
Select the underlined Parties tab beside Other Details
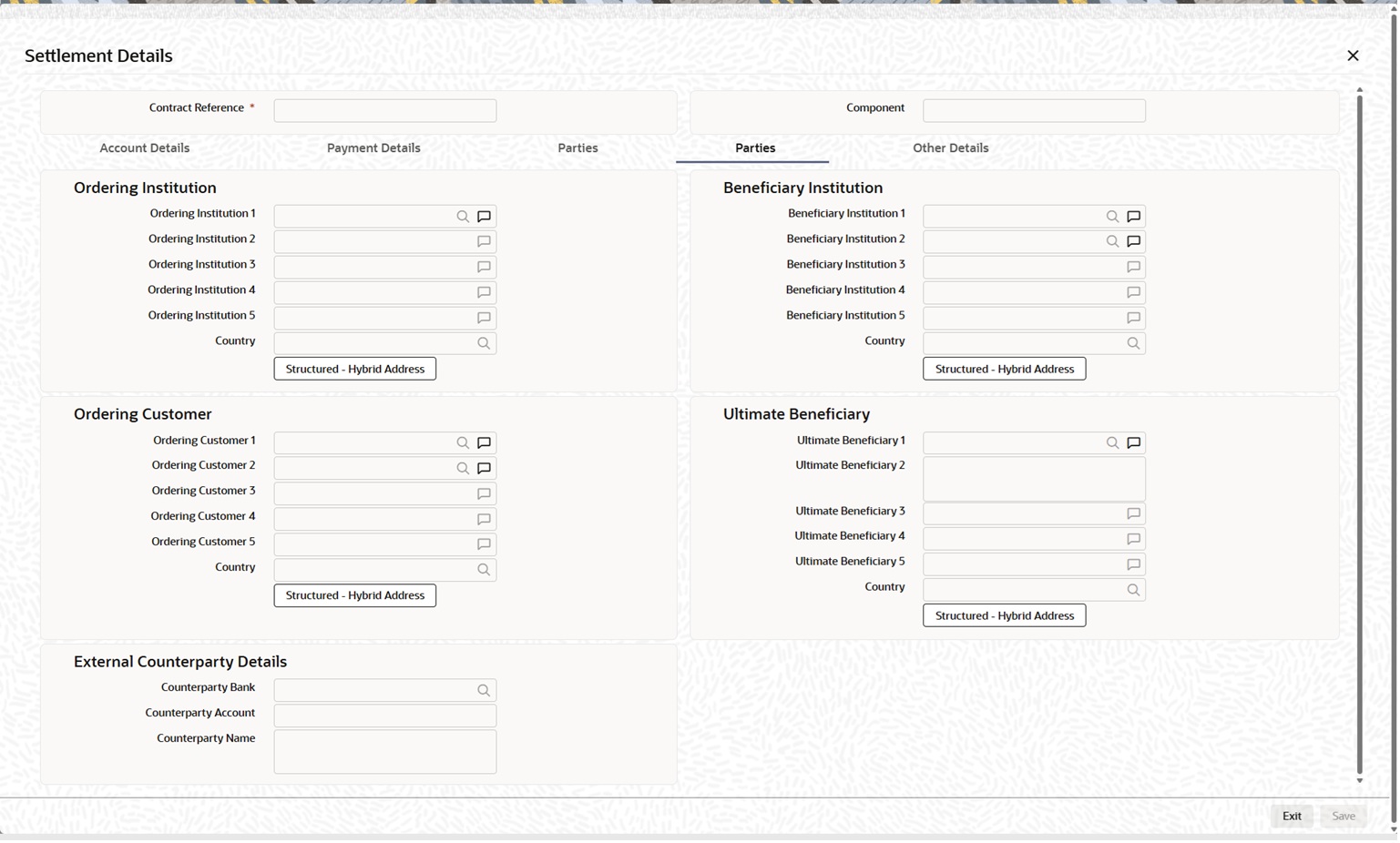point(755,148)
